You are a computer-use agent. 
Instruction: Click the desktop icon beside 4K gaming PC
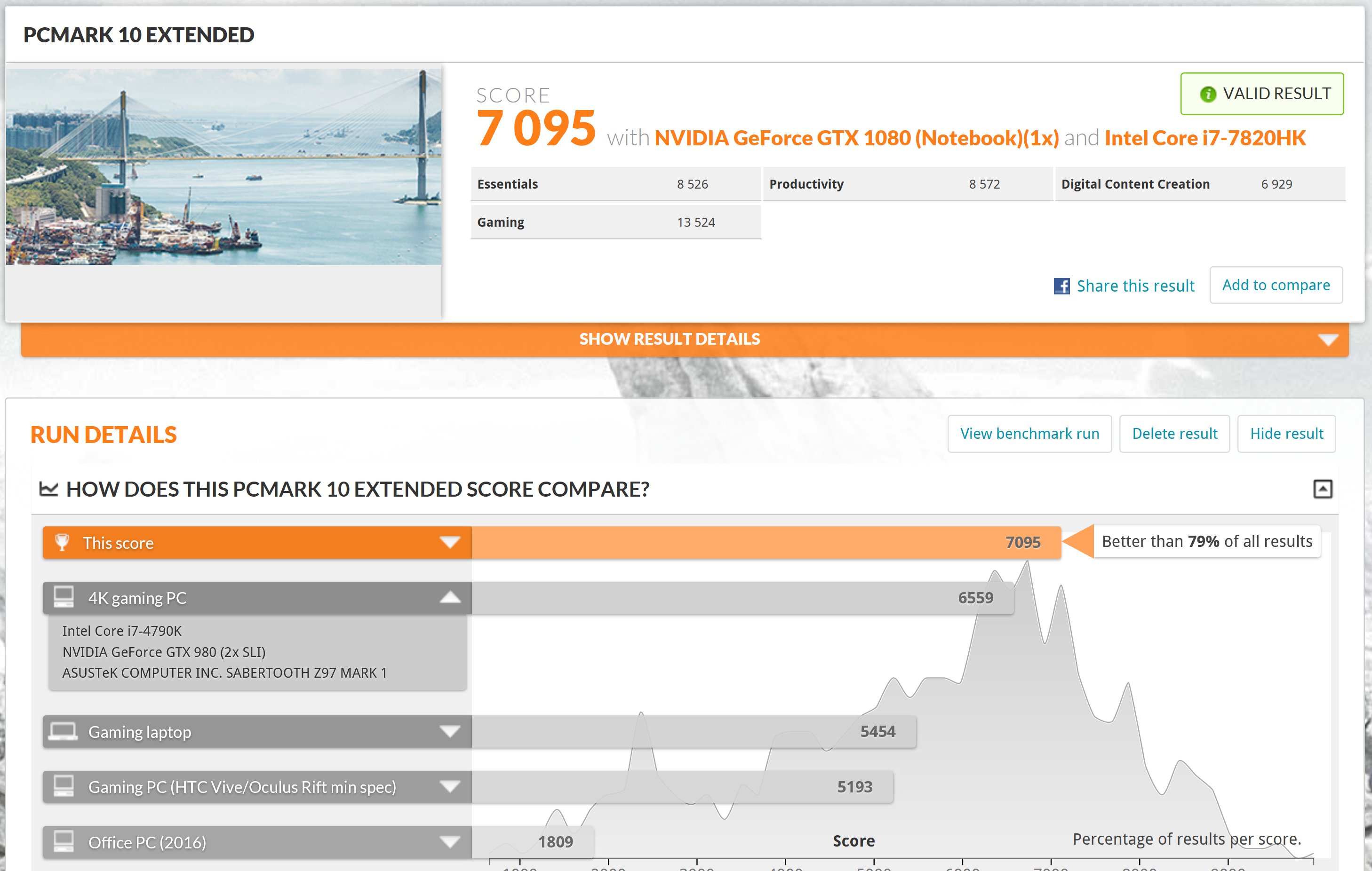tap(63, 597)
